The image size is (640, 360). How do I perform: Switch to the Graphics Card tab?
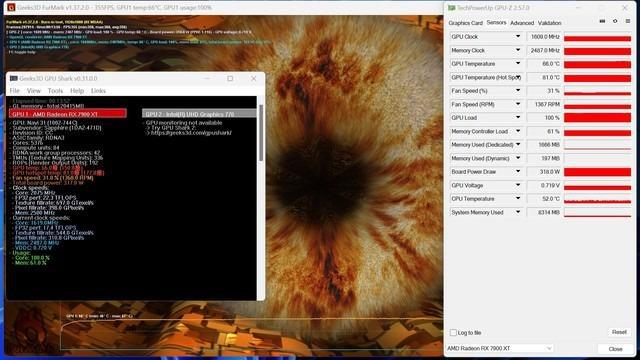click(x=465, y=23)
